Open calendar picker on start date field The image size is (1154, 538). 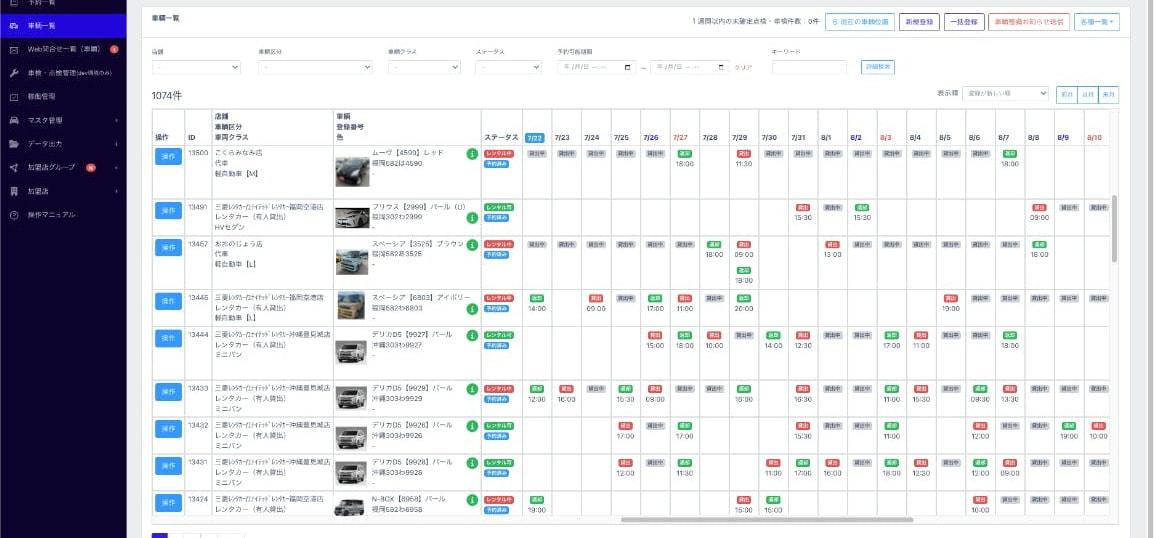click(628, 67)
